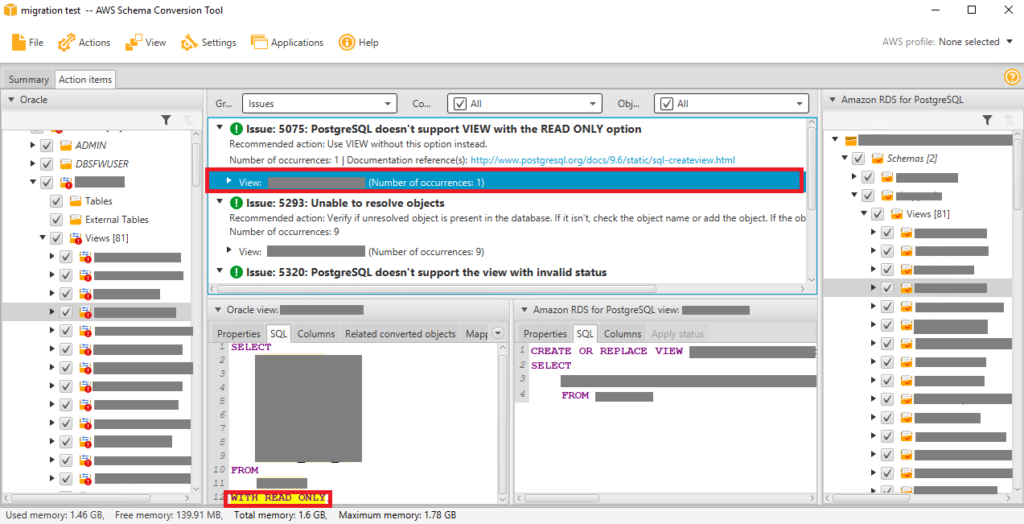Viewport: 1024px width, 524px height.
Task: Toggle All checkbox in Co... filter
Action: click(x=460, y=103)
